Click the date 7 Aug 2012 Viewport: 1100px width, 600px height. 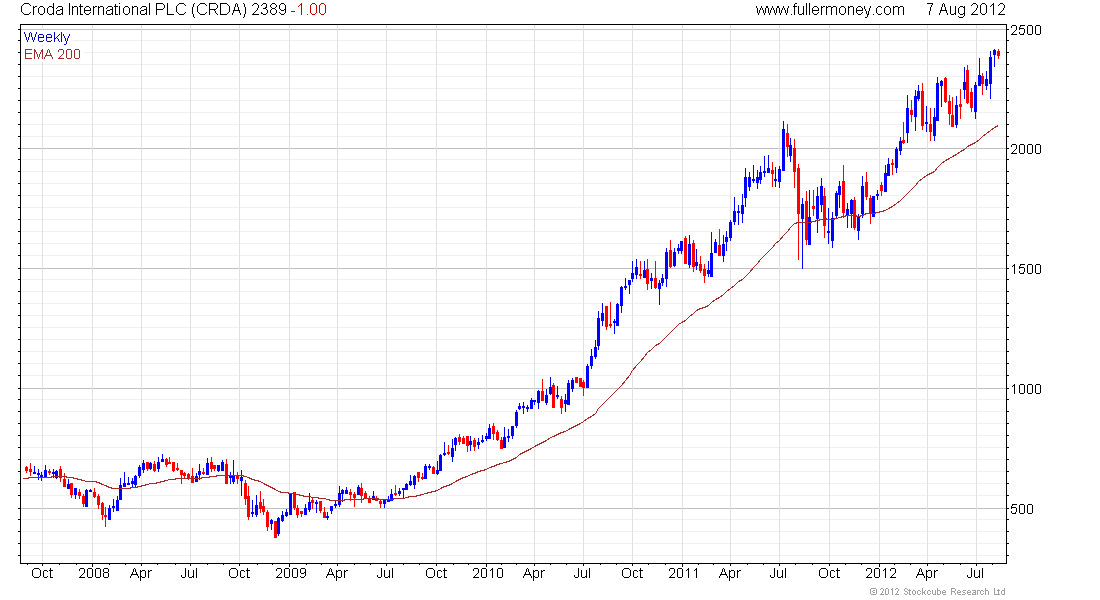[965, 9]
